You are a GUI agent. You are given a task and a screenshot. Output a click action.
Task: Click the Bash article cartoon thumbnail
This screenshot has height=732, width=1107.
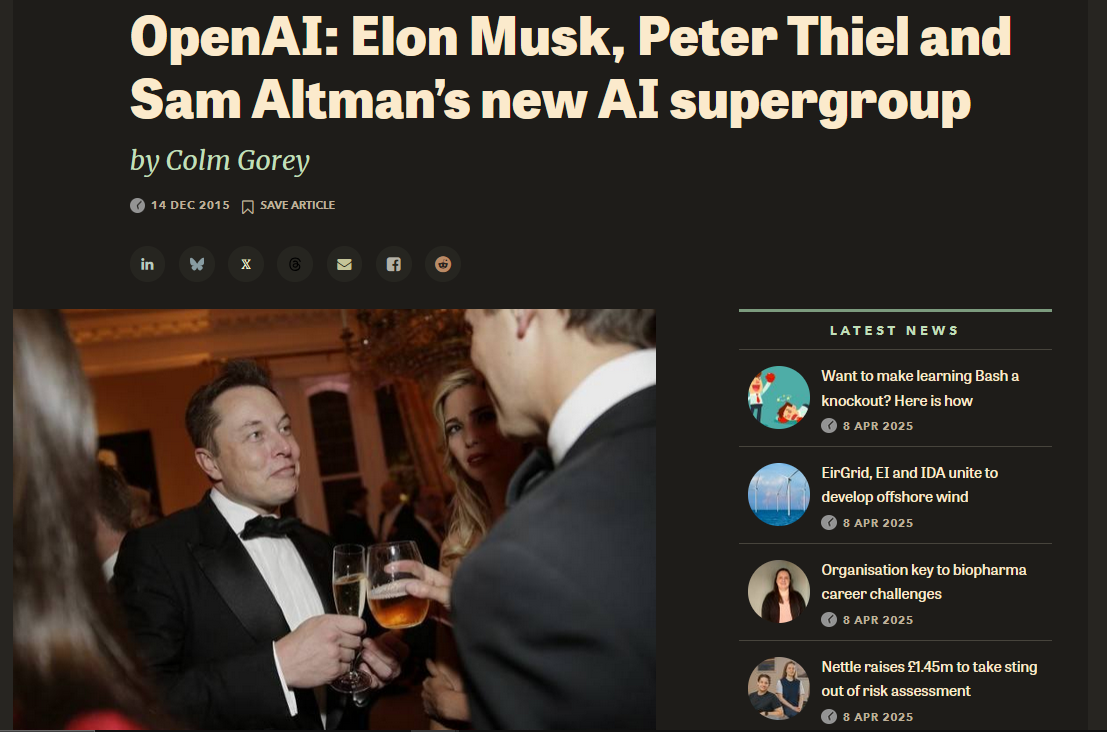point(779,397)
